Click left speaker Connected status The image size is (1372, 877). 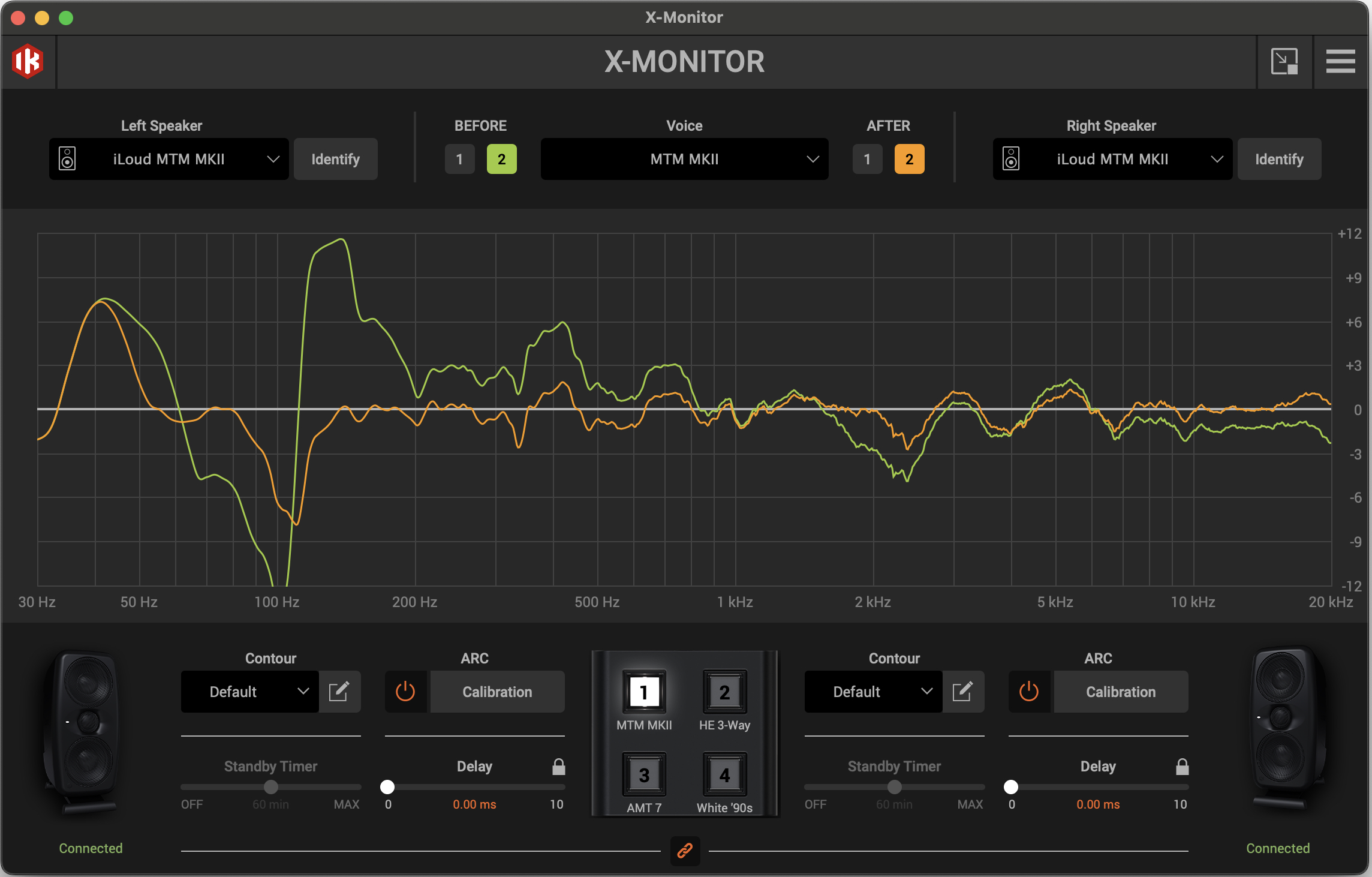[x=91, y=848]
